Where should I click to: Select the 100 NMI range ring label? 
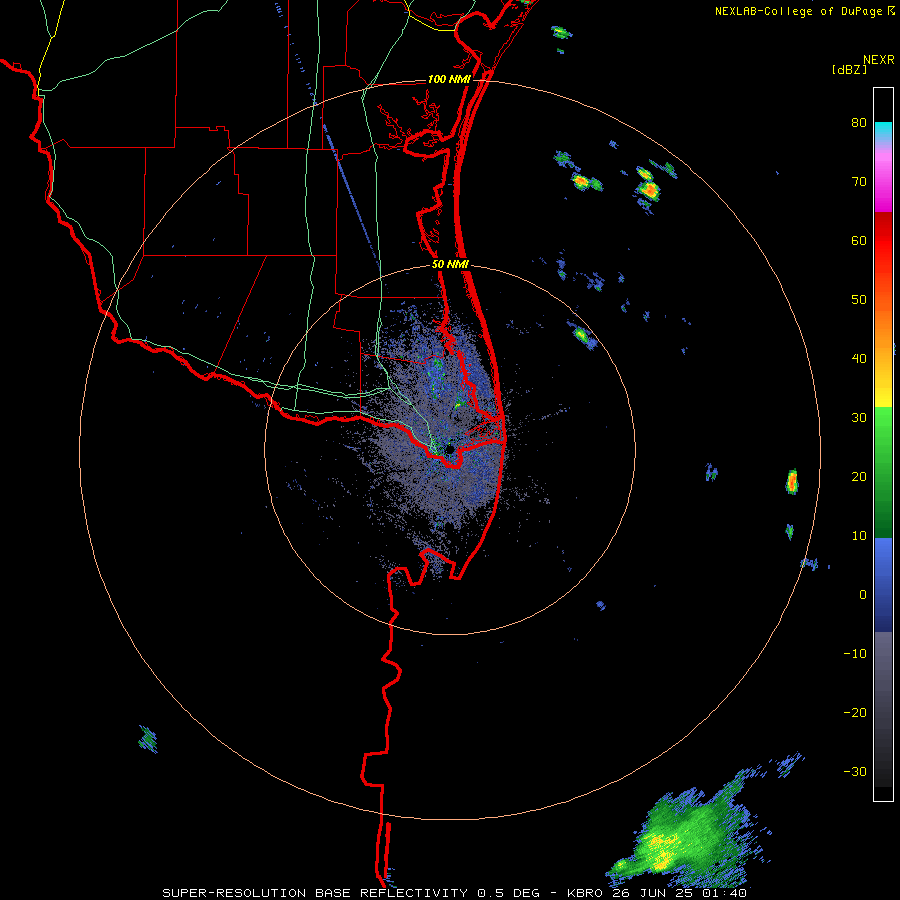pos(449,79)
